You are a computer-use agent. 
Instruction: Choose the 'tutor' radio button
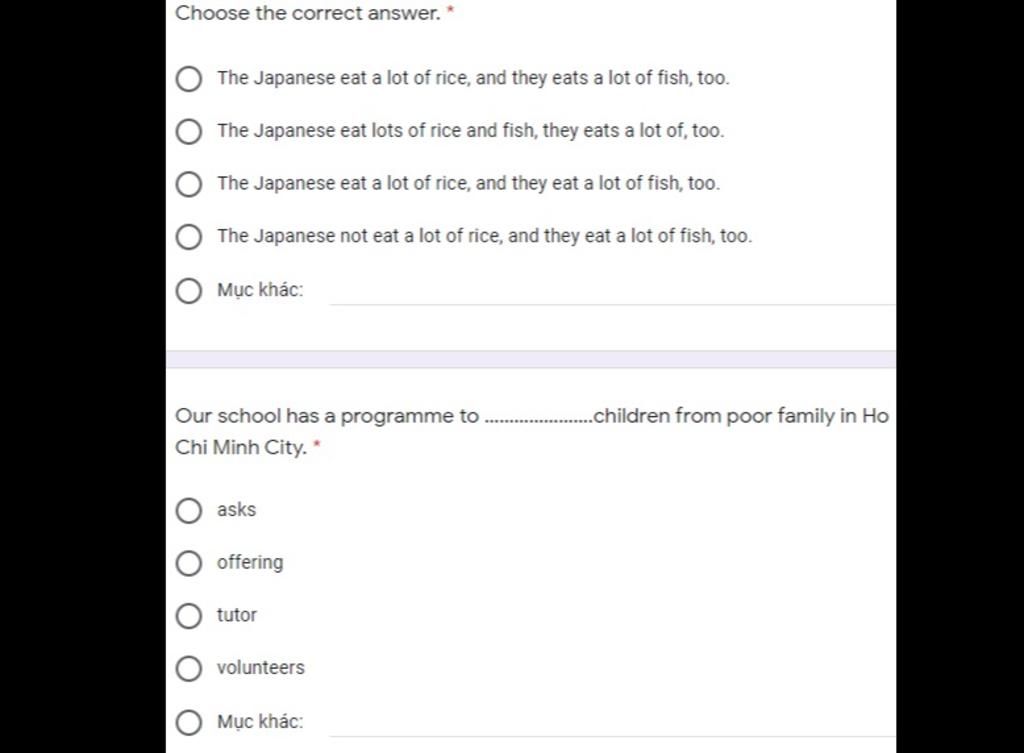tap(189, 616)
